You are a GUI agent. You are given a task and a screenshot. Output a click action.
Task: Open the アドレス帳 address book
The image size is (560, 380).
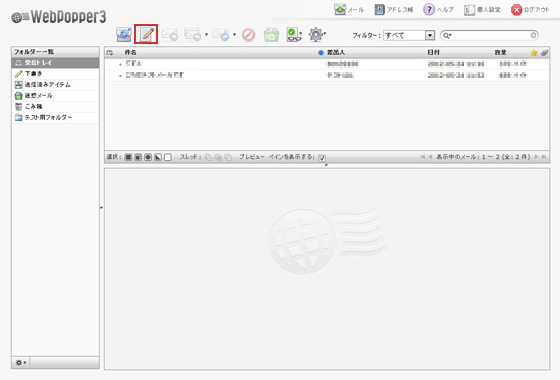[394, 10]
